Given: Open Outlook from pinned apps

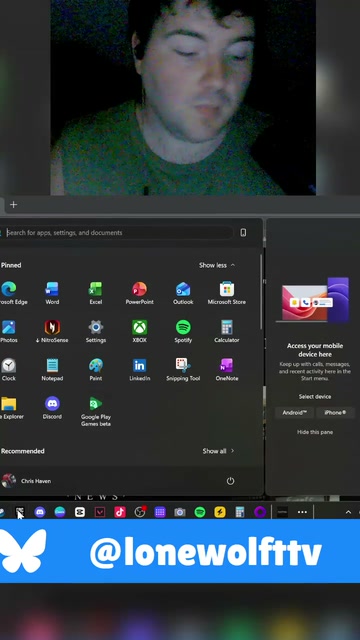Looking at the screenshot, I should [x=183, y=293].
